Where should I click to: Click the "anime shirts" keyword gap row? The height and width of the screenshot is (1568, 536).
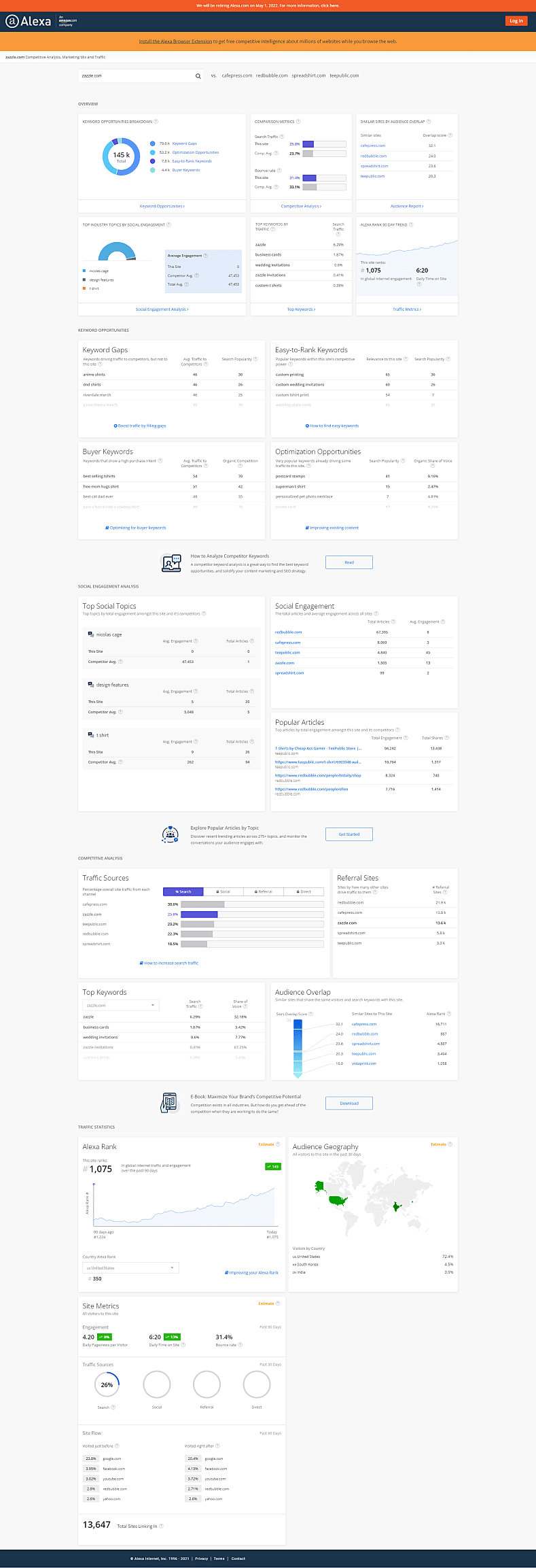coord(171,375)
